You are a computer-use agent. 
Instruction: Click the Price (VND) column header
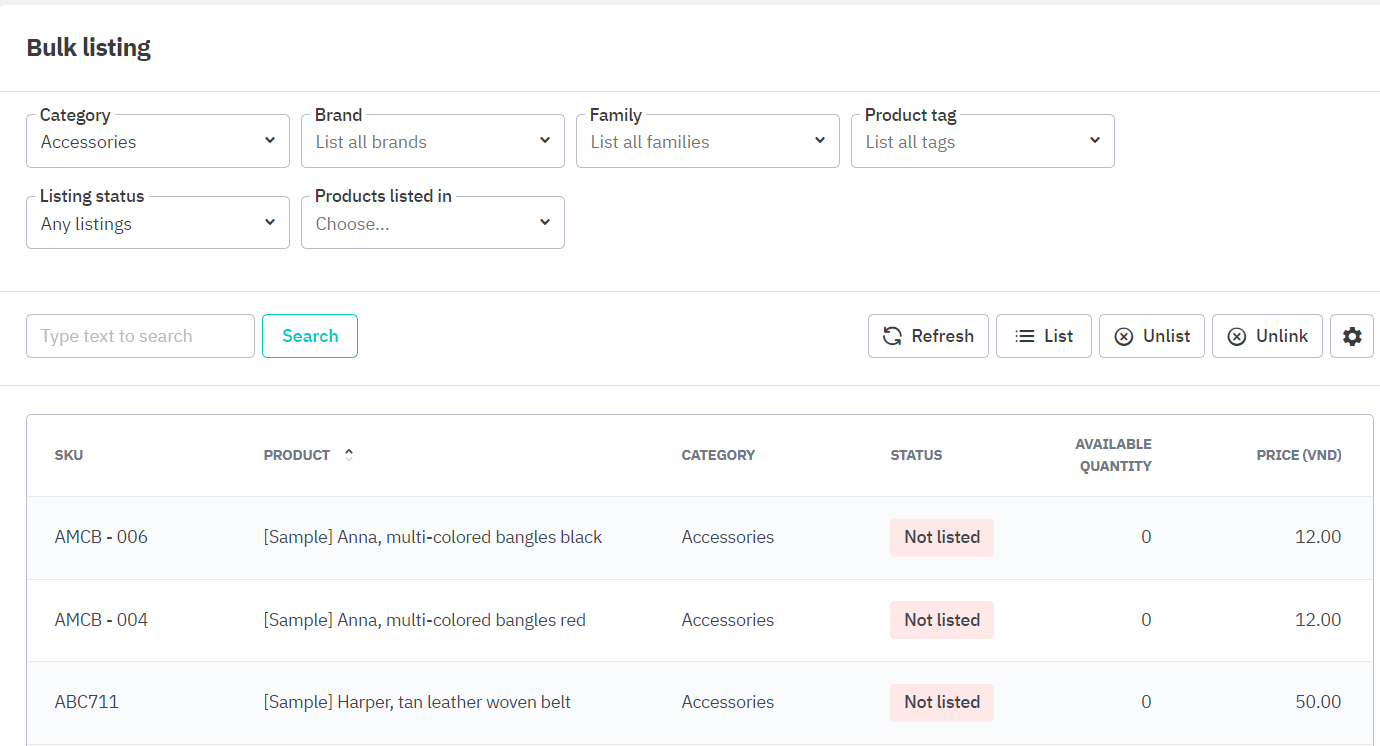pos(1298,455)
